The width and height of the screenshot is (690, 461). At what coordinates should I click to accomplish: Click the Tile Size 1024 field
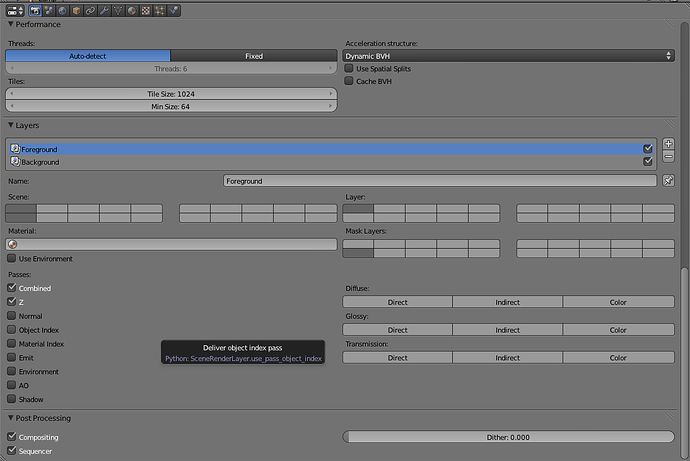tap(171, 94)
